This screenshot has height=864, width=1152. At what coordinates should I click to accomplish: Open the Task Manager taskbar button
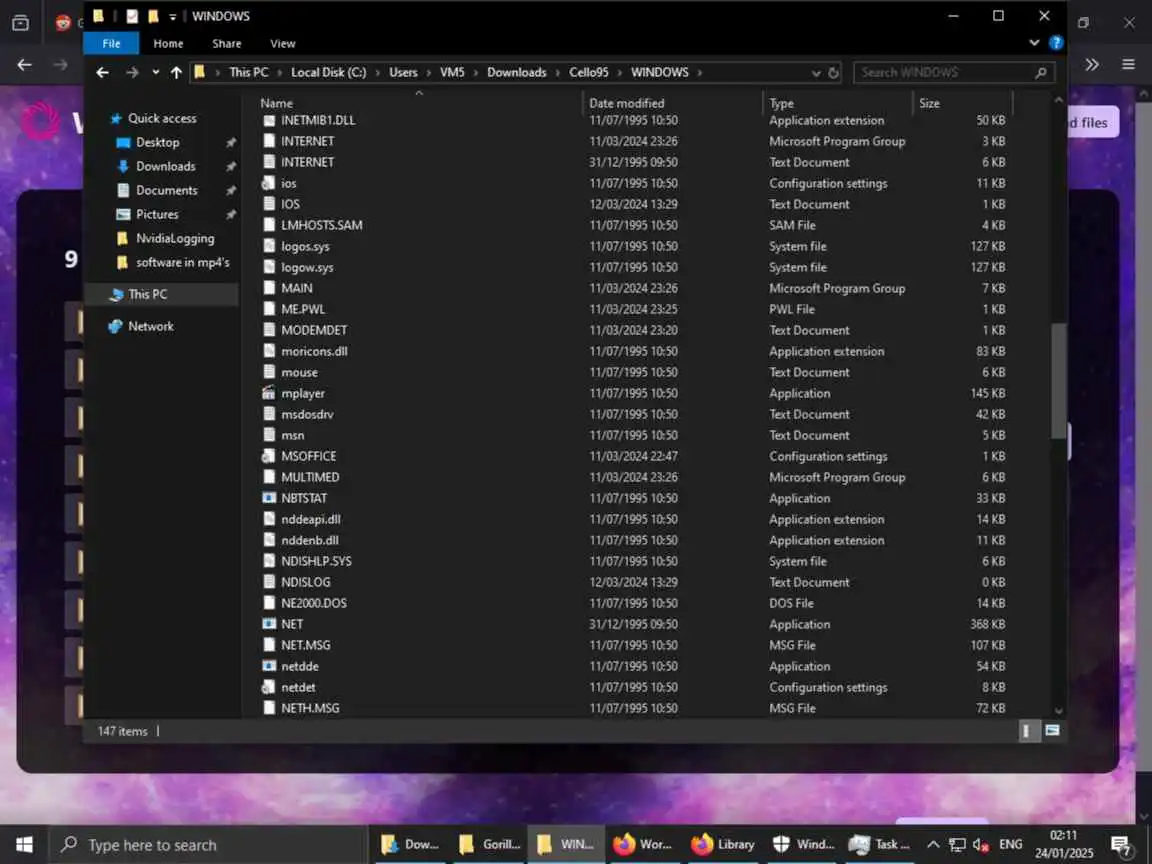click(879, 845)
